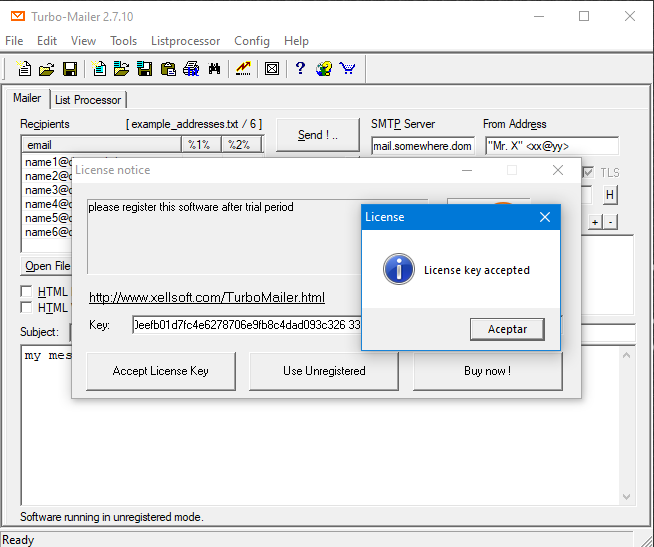This screenshot has height=547, width=654.
Task: Open the Help menu
Action: pyautogui.click(x=296, y=41)
